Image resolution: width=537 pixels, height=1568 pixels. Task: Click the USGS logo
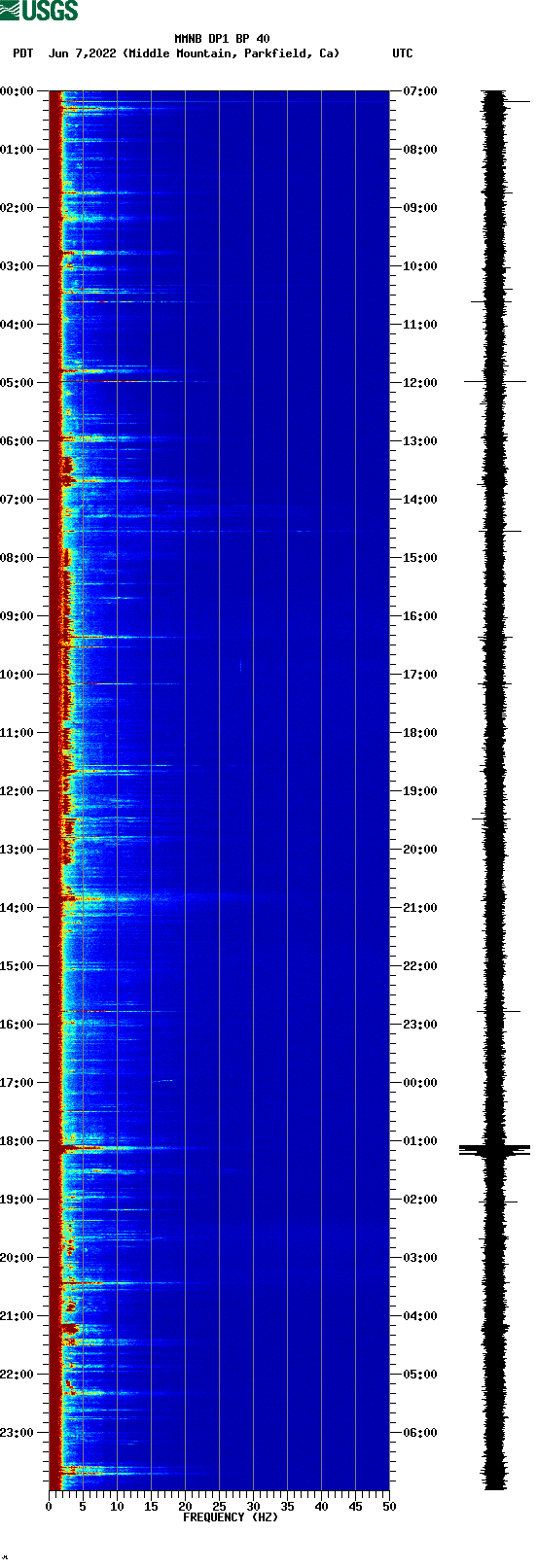coord(39,11)
